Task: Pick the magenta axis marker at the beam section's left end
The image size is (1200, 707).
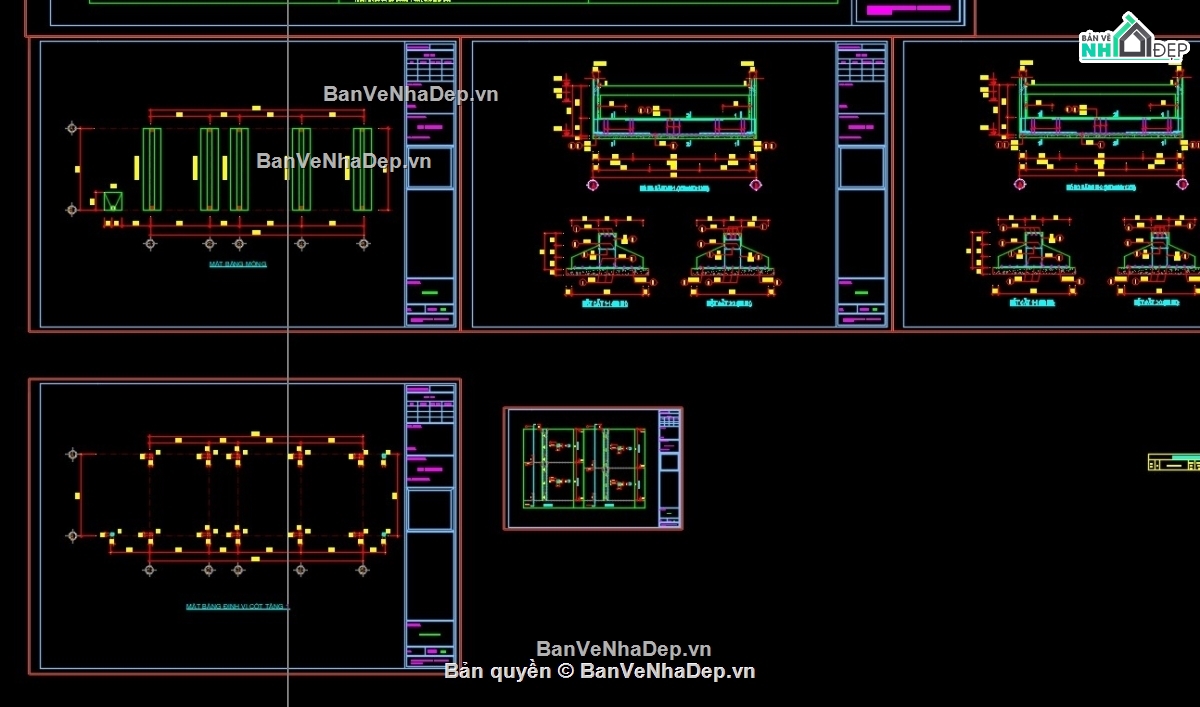Action: (593, 184)
